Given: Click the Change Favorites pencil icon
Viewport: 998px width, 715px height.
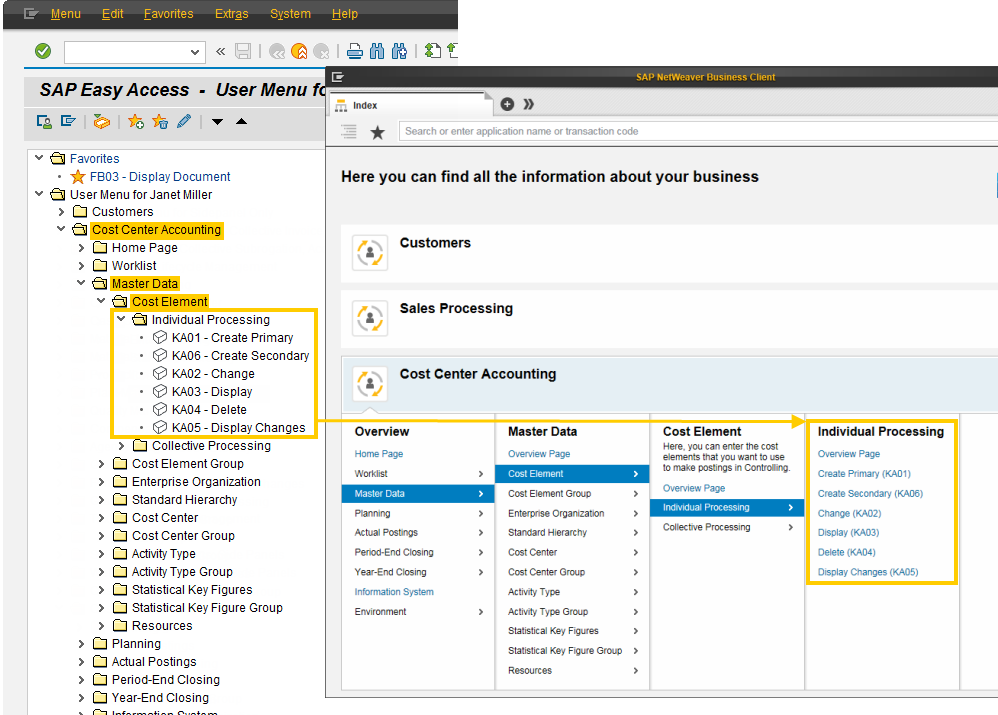Looking at the screenshot, I should point(184,121).
